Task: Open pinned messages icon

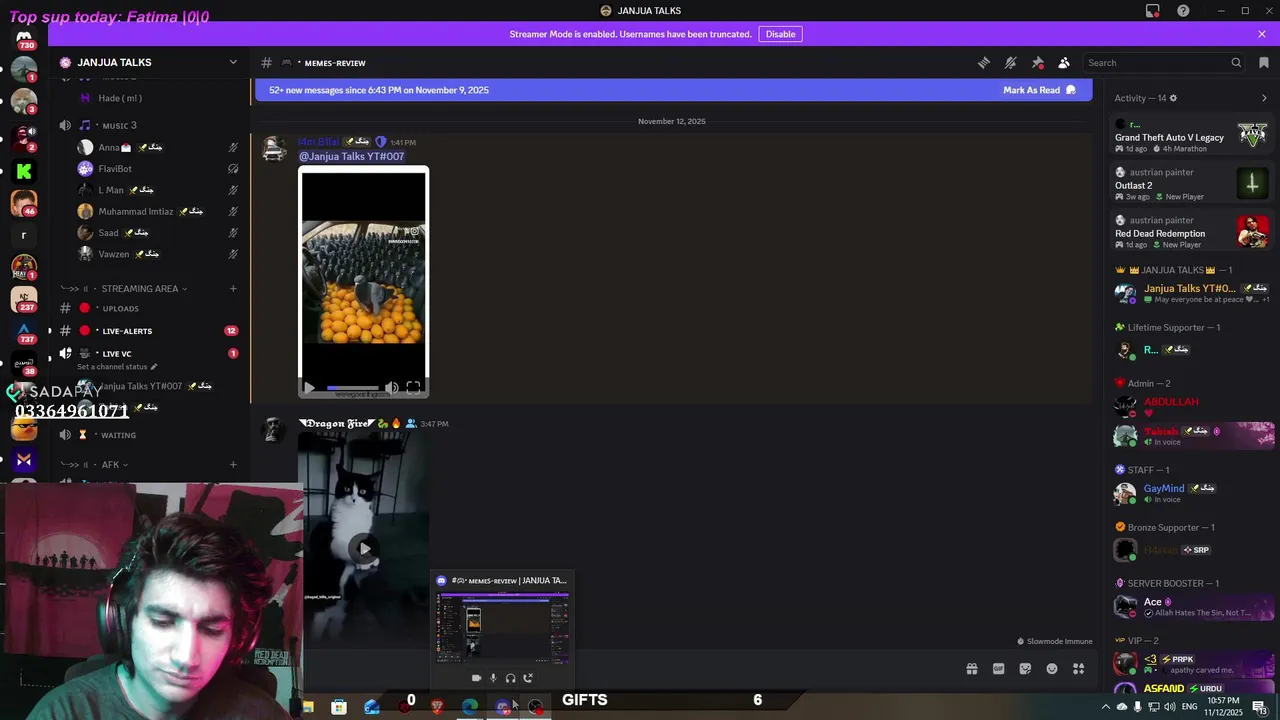Action: pos(1038,62)
